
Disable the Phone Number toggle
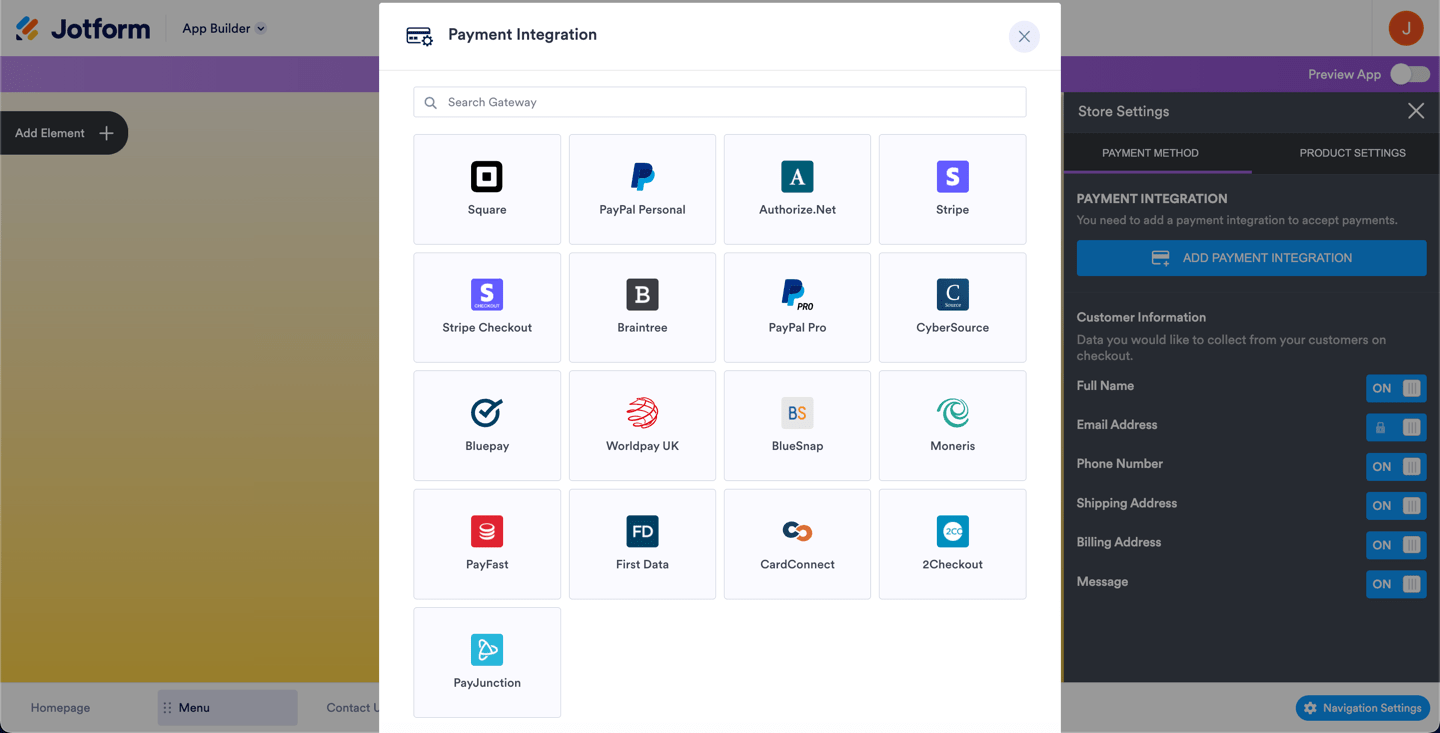tap(1396, 466)
